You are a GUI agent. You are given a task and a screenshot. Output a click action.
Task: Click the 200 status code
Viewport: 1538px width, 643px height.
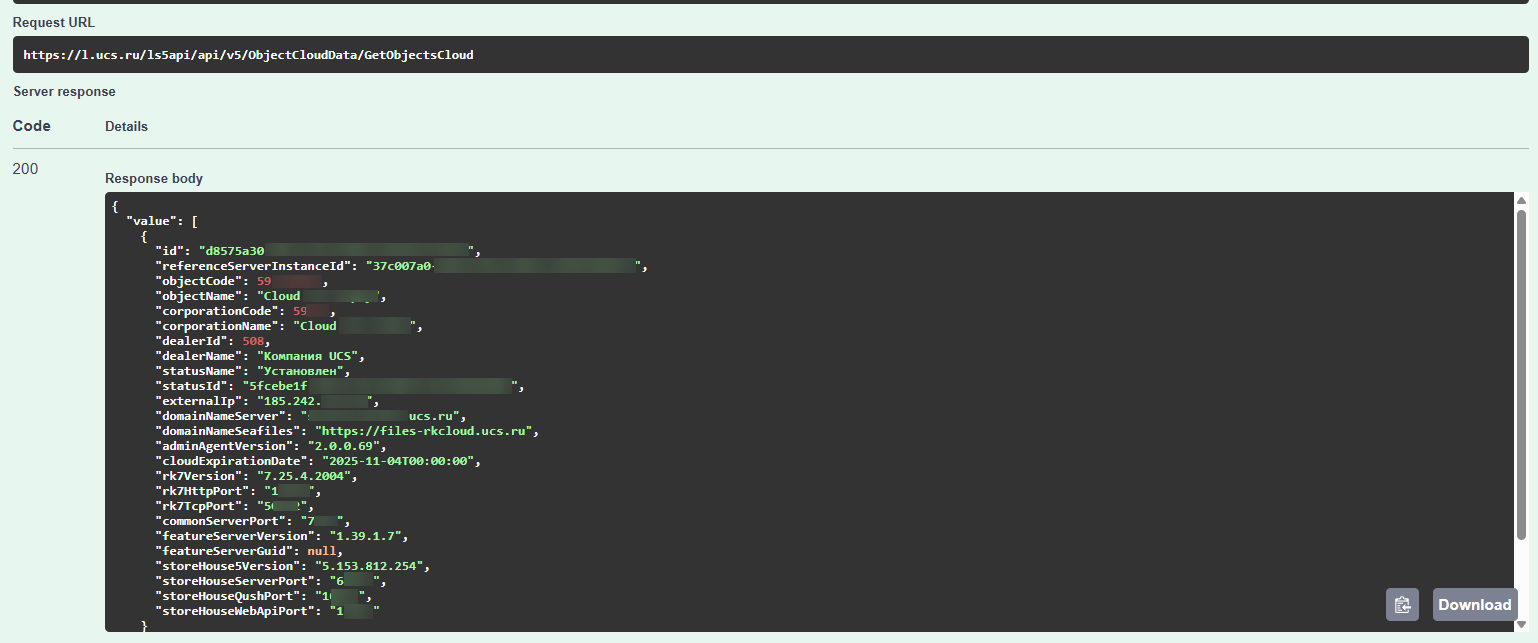pos(25,169)
